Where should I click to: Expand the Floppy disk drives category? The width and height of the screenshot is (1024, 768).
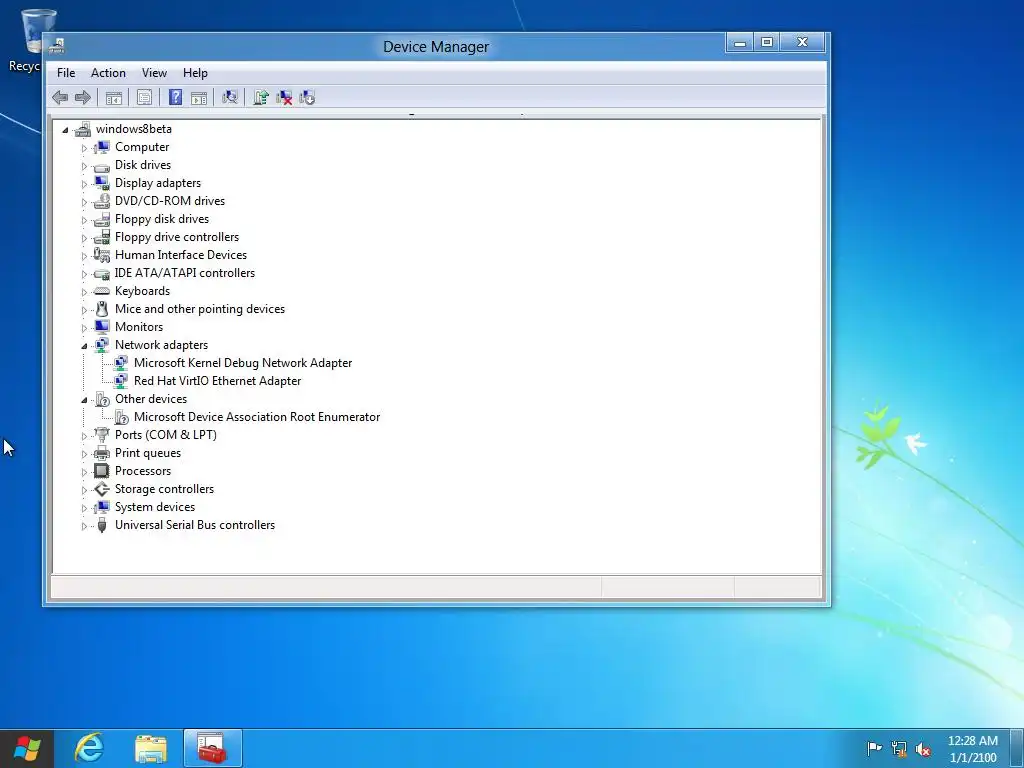click(84, 220)
